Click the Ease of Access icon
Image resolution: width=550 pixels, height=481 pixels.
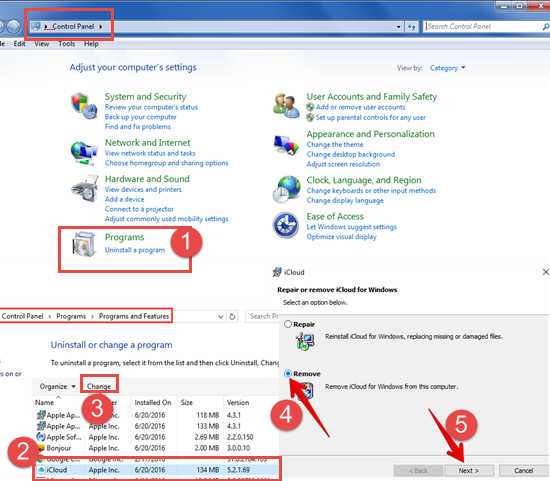286,225
